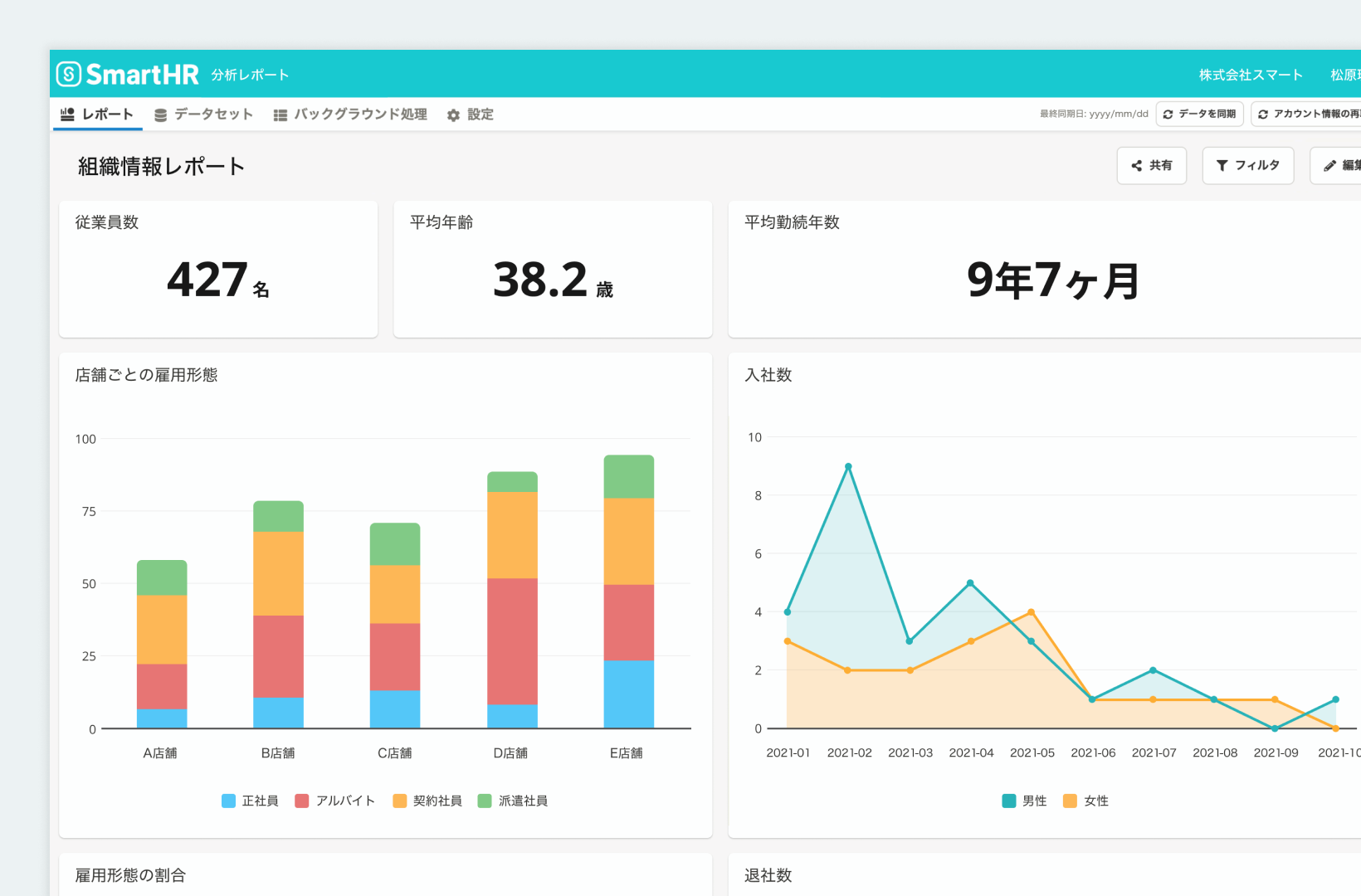This screenshot has width=1361, height=896.
Task: Toggle the 派遣社員 legend swatch
Action: 485,801
